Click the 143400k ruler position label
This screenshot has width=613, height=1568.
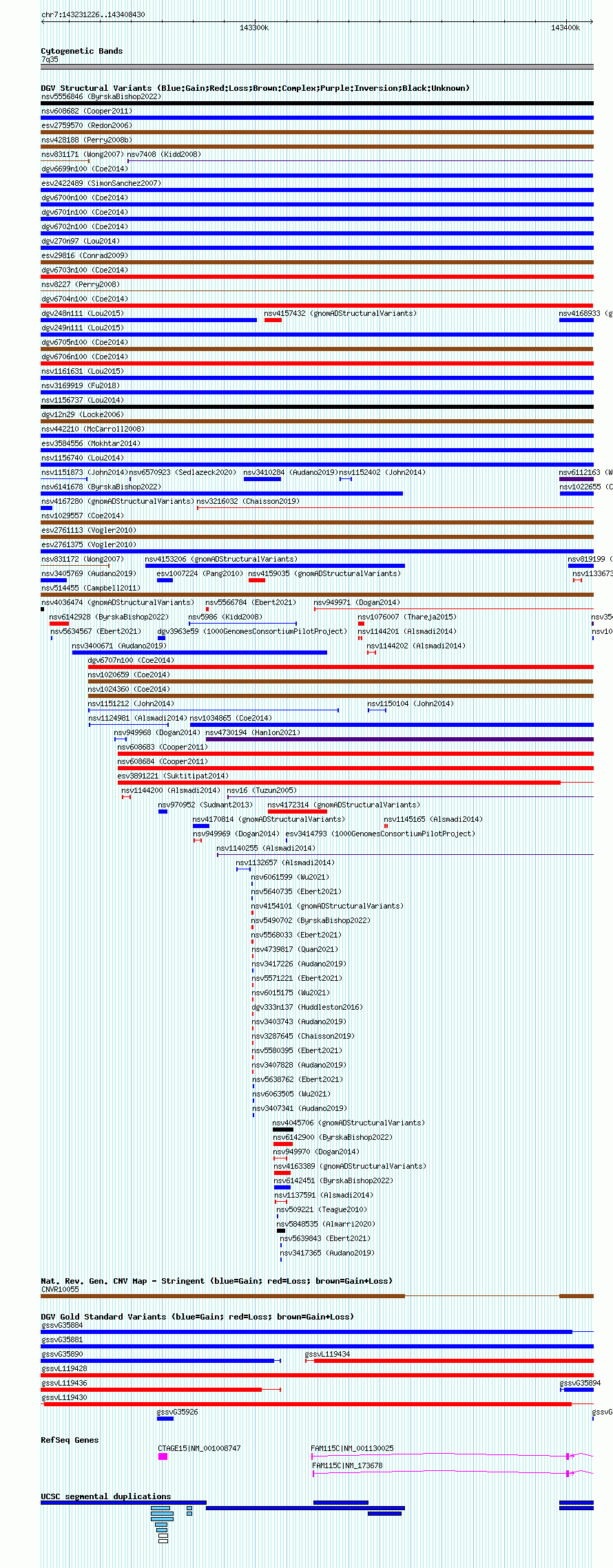click(x=565, y=28)
